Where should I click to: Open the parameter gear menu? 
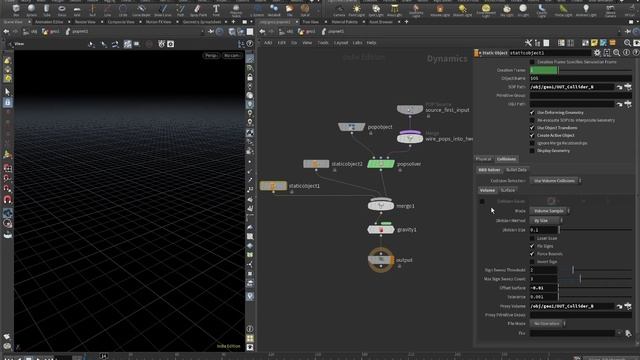pos(597,53)
